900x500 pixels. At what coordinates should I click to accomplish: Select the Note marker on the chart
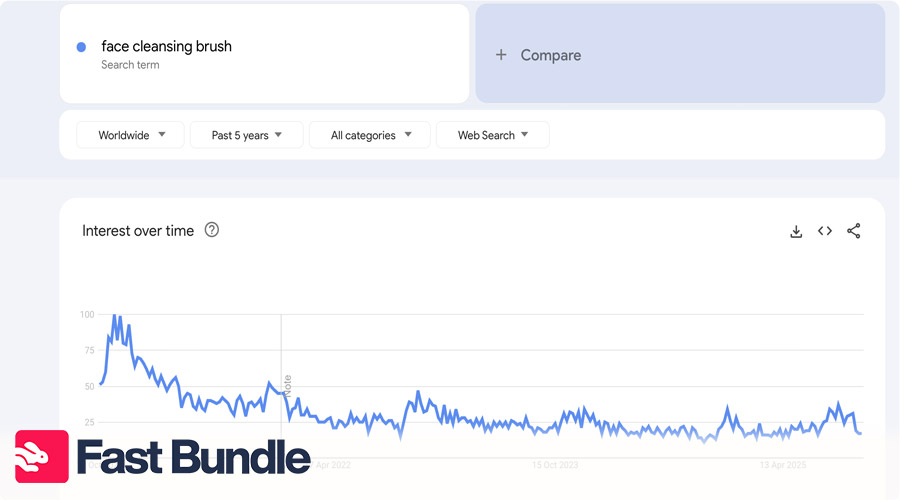(287, 385)
